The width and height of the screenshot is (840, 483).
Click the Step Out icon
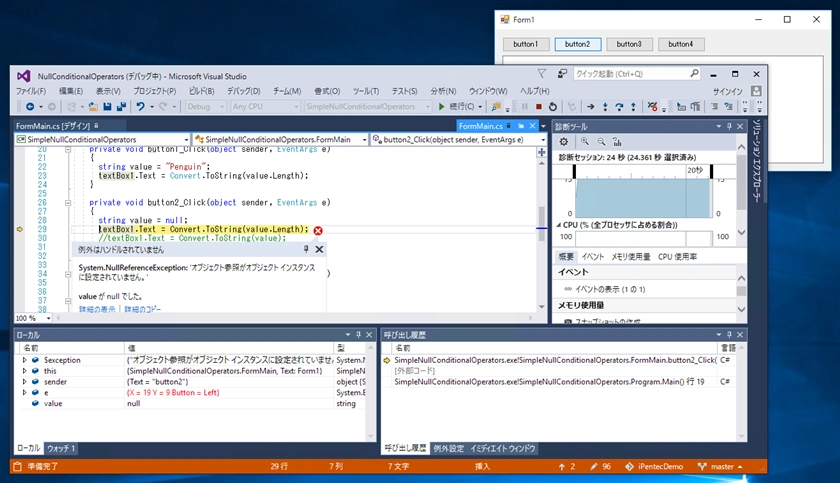point(633,107)
